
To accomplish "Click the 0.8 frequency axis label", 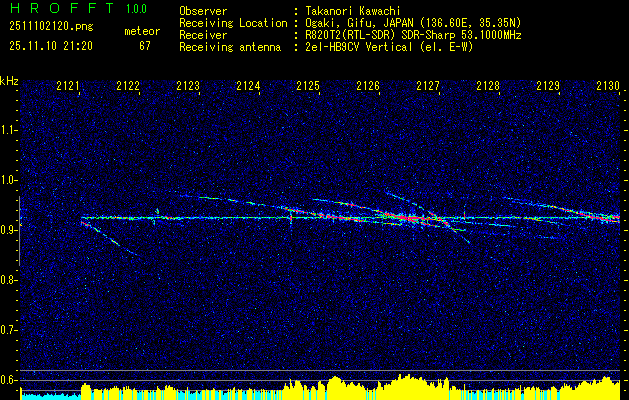I will (x=8, y=280).
